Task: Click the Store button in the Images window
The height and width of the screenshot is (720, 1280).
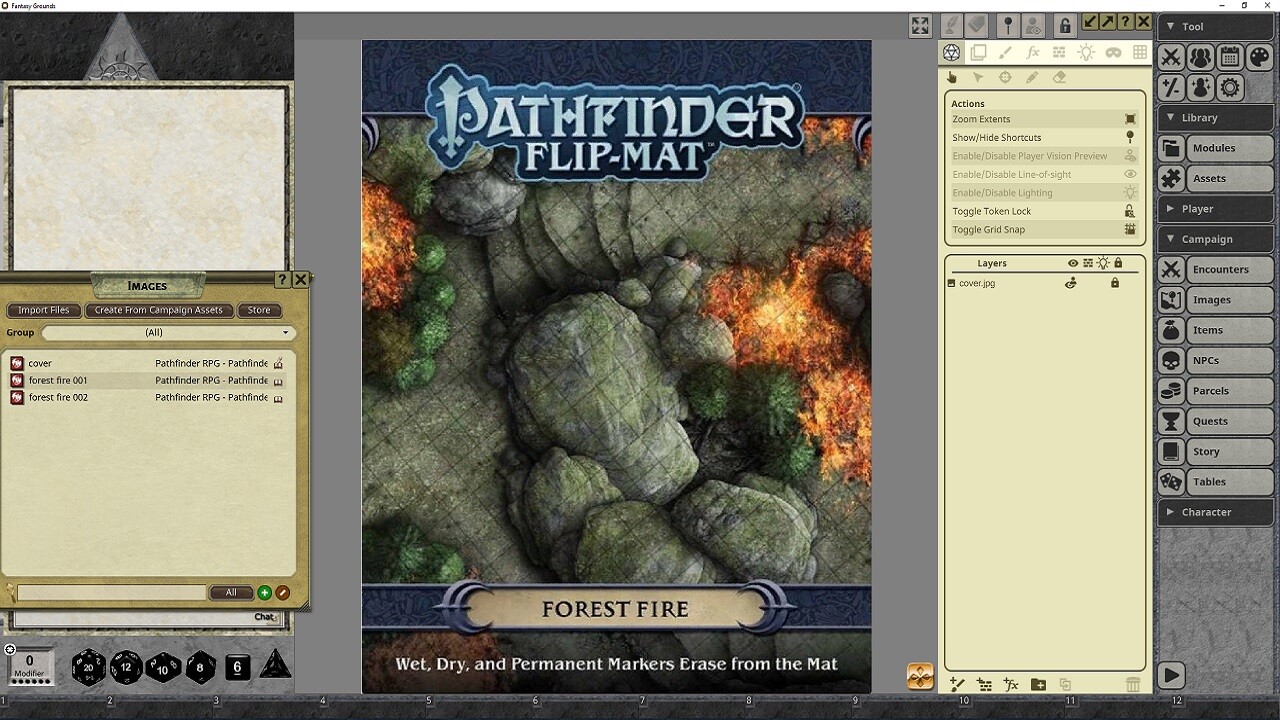Action: (x=259, y=310)
